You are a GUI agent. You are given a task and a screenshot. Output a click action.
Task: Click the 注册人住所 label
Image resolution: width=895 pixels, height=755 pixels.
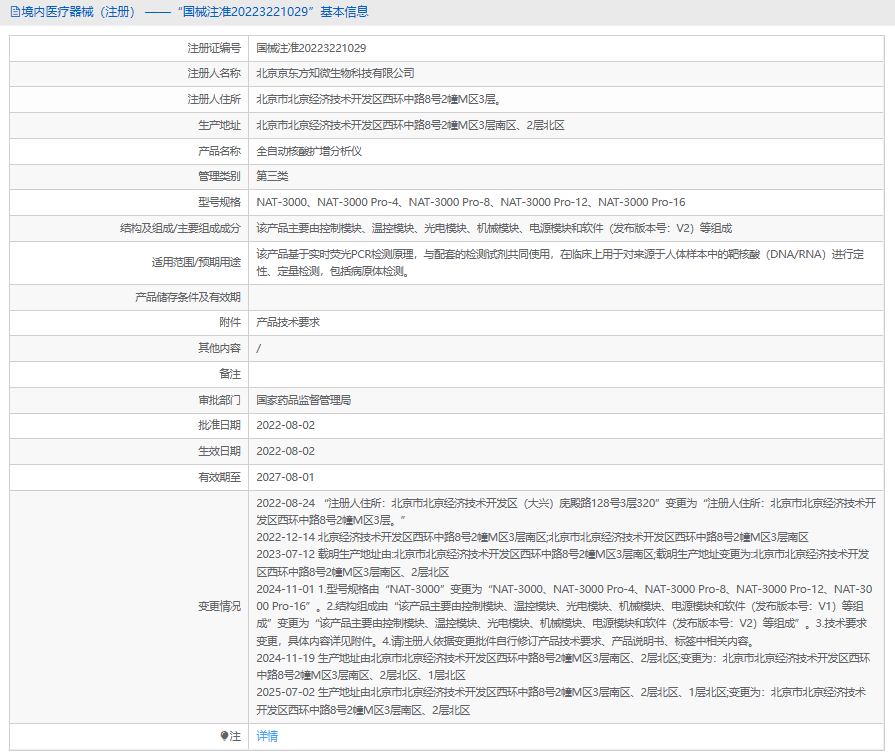point(214,99)
